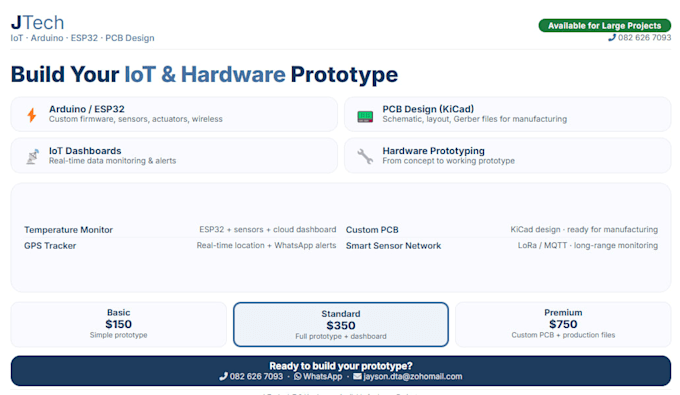Select the Premium $750 pricing card
Viewport: 680px width, 395px height.
tap(563, 324)
